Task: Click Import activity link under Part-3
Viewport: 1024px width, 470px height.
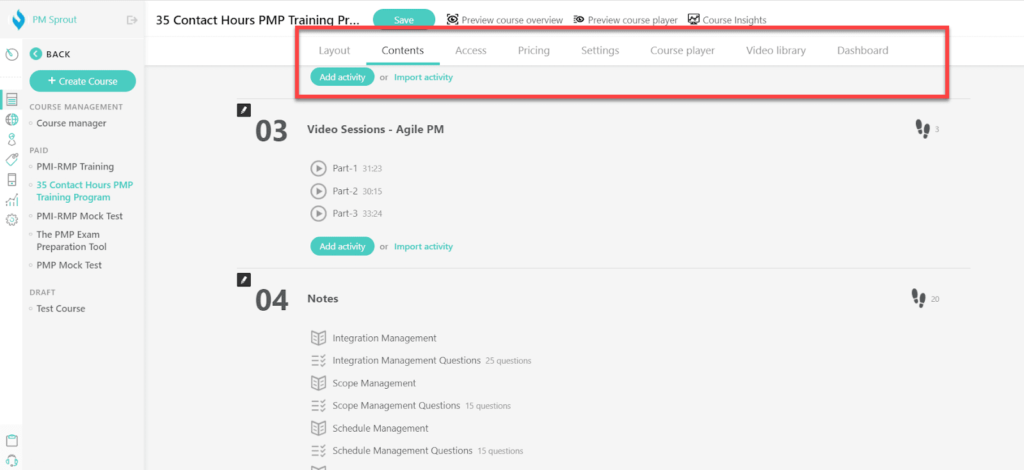Action: [423, 246]
